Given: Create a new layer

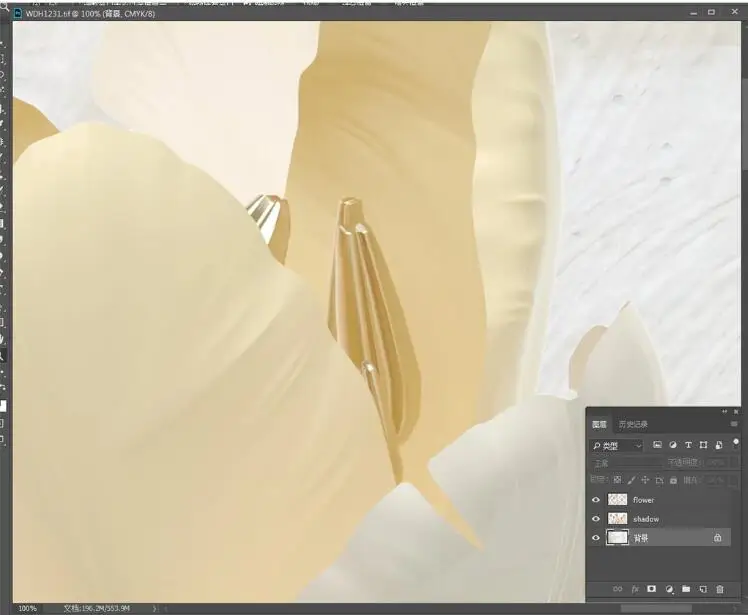Looking at the screenshot, I should (x=703, y=589).
